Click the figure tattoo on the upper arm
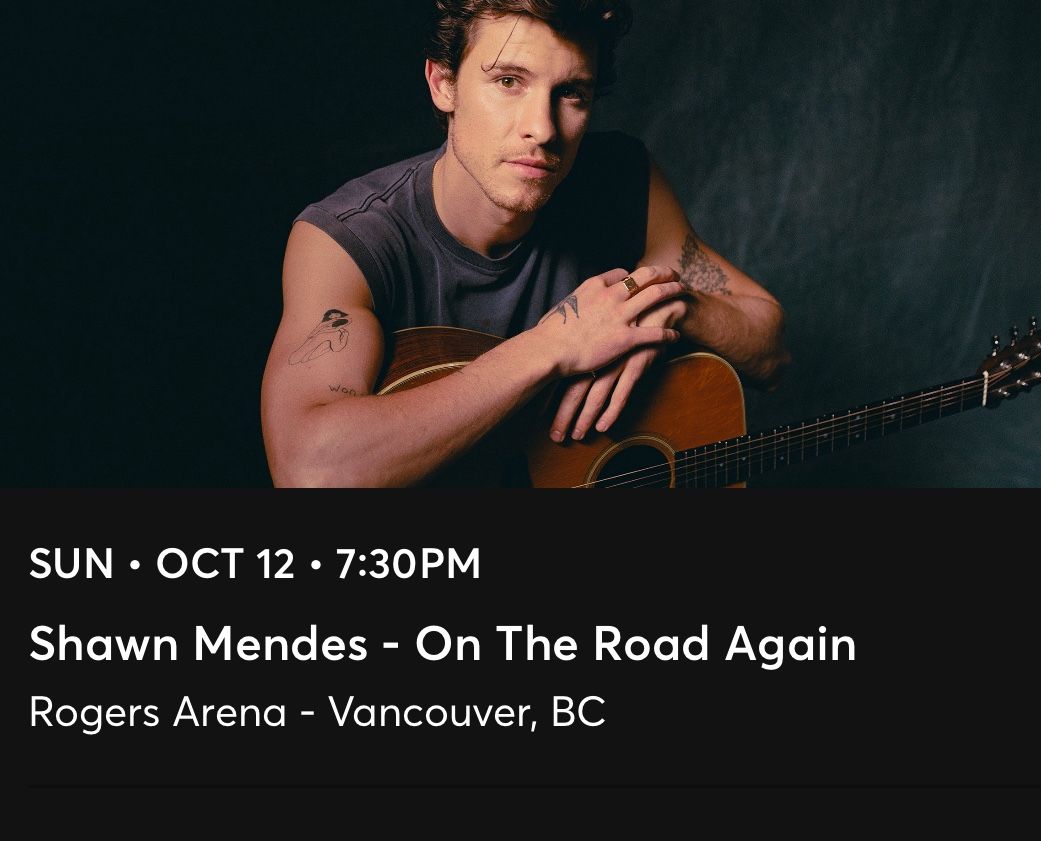 pos(323,337)
